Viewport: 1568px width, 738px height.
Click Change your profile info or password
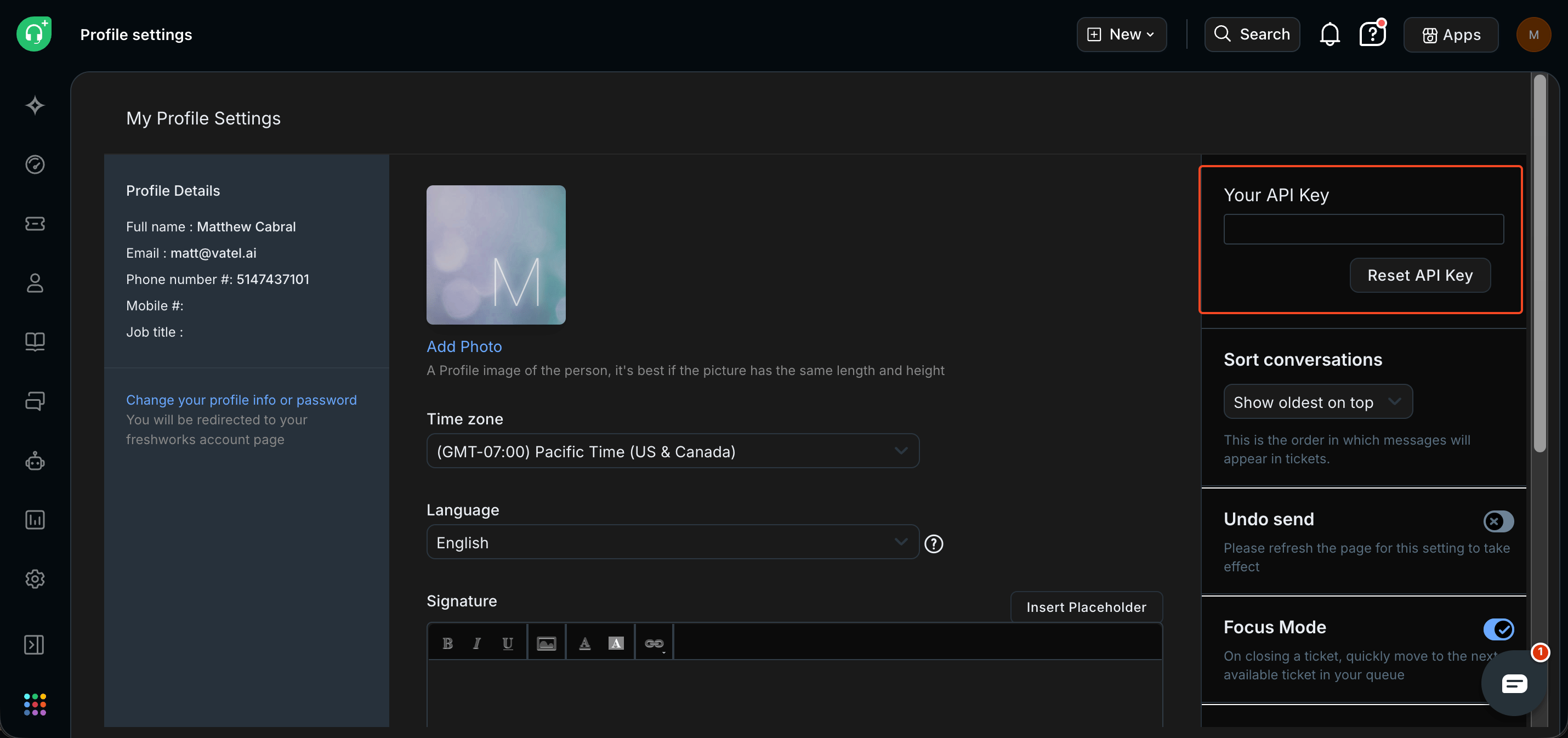[x=242, y=400]
